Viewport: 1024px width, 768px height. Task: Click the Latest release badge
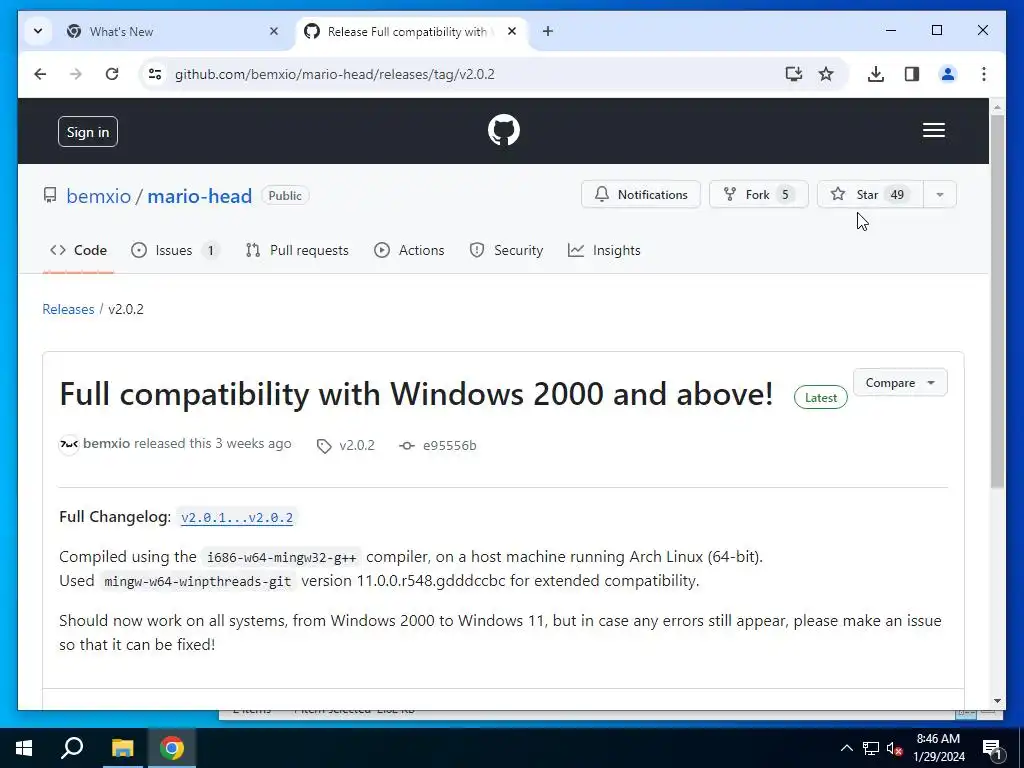click(820, 398)
